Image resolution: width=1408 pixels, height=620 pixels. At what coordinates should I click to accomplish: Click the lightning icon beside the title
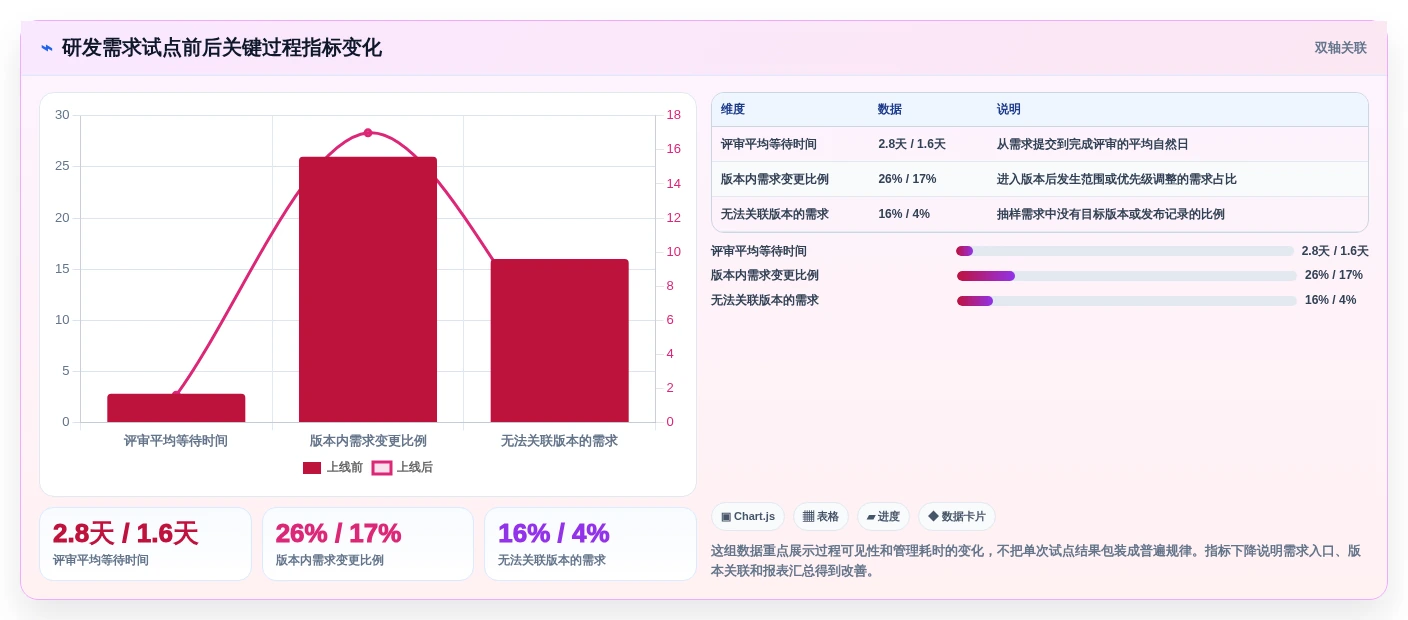click(47, 48)
